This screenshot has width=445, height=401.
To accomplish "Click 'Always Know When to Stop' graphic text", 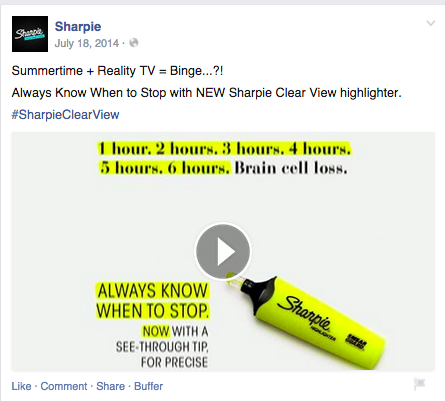I will point(152,301).
